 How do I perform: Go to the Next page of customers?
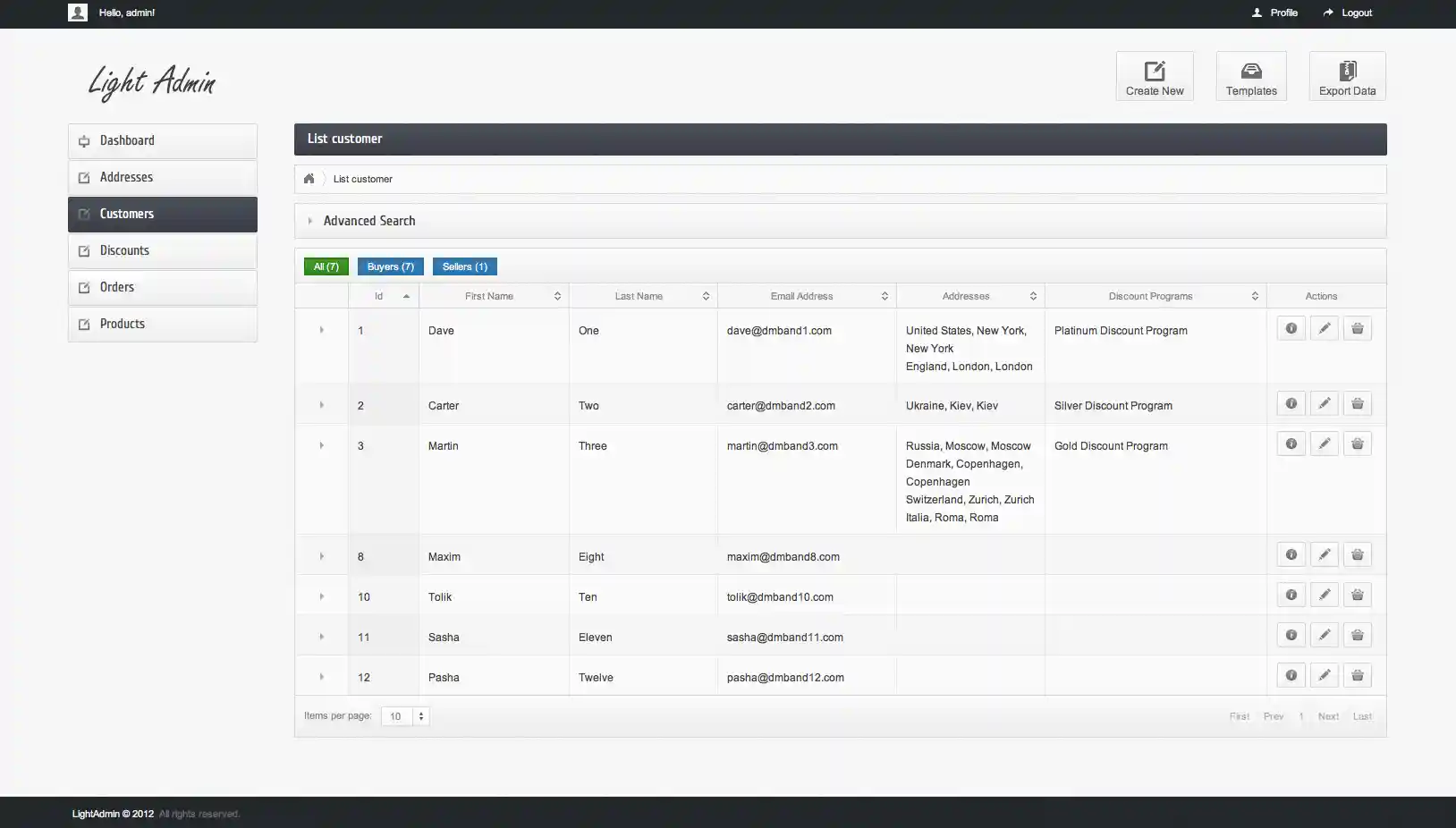click(1329, 716)
